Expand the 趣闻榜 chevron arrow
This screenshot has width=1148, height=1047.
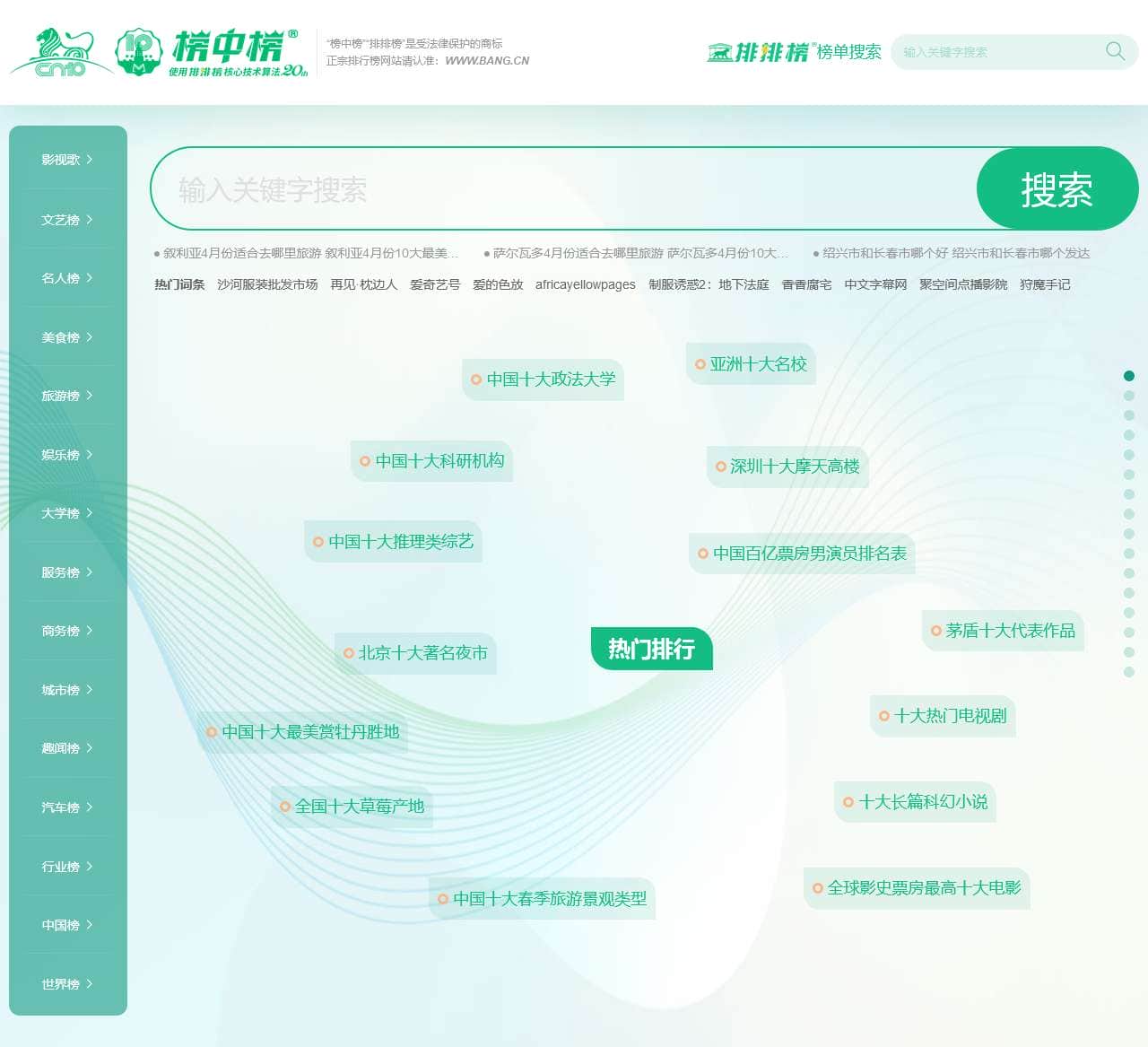pos(90,748)
